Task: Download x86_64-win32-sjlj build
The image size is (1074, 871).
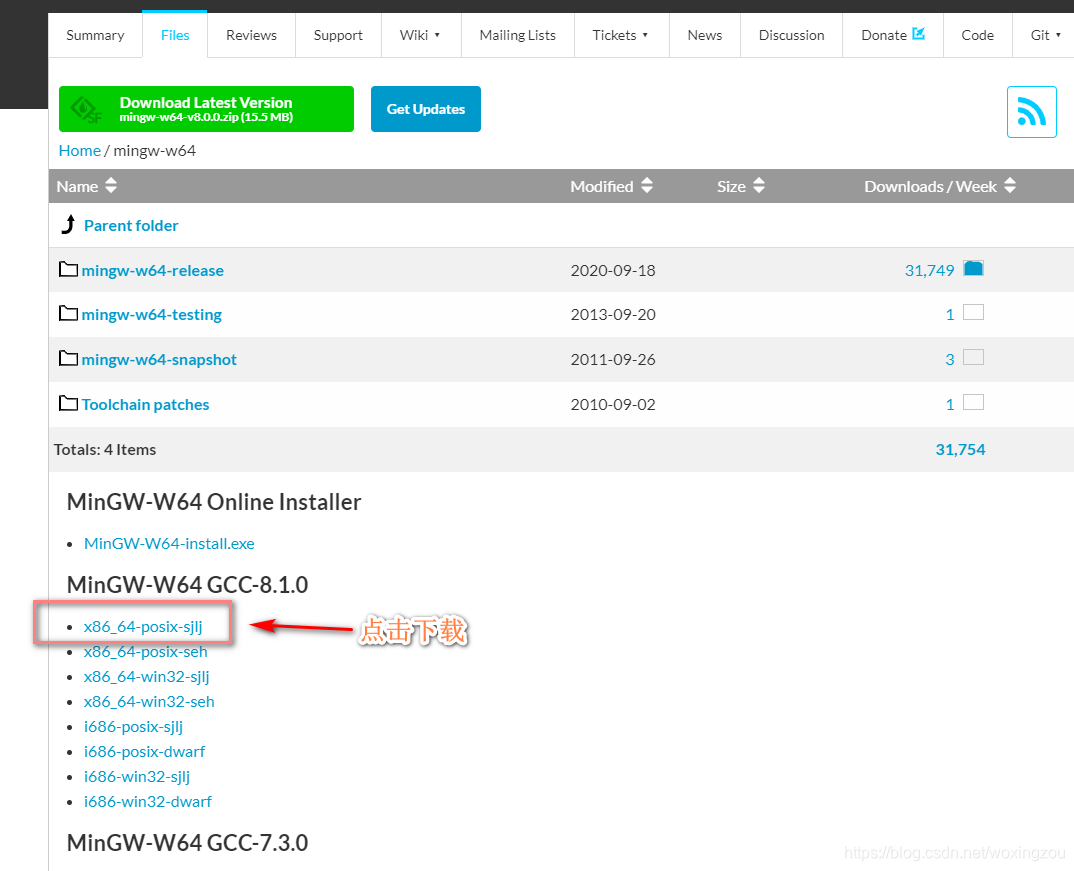Action: [x=147, y=677]
